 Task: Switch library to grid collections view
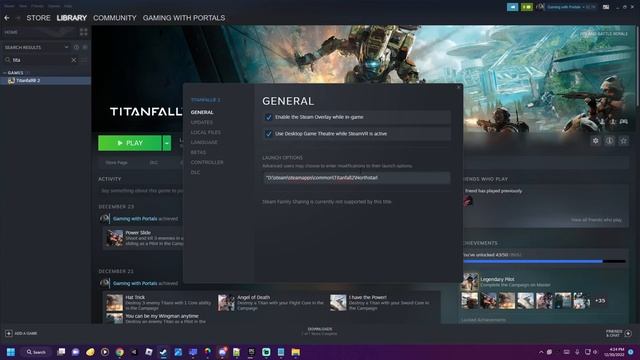click(x=84, y=32)
